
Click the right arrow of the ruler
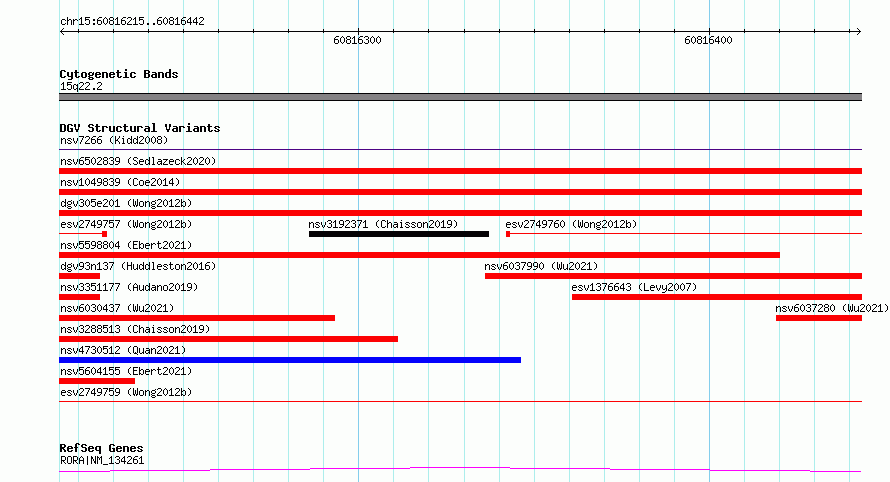click(x=858, y=31)
